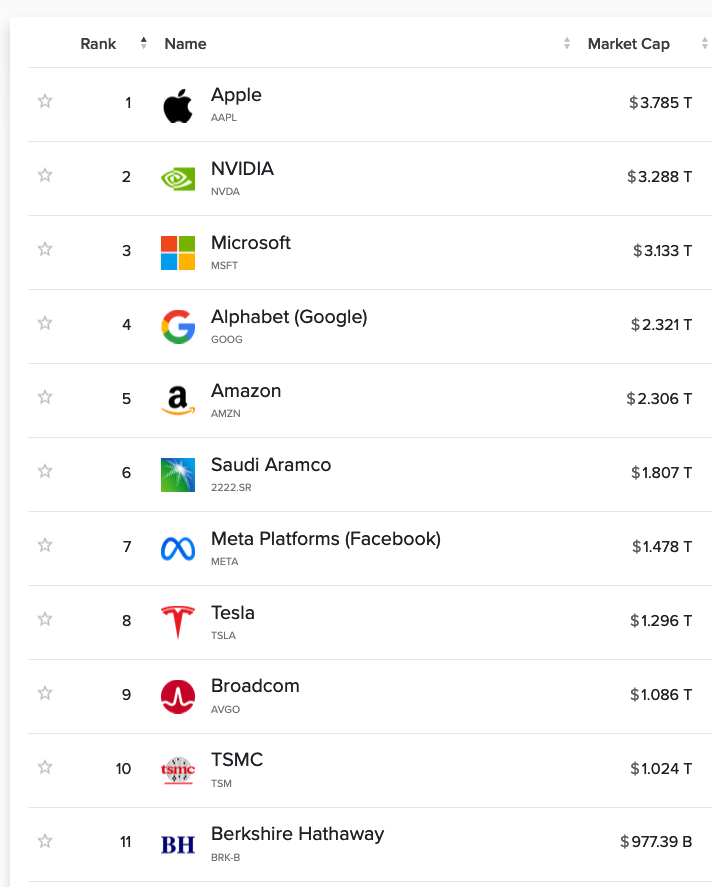Click the Saudi Aramco logo
Screen dimensions: 712x887
[x=178, y=475]
